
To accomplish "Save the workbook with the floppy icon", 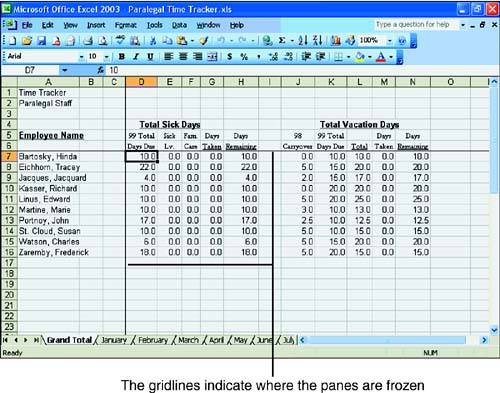I will (41, 41).
